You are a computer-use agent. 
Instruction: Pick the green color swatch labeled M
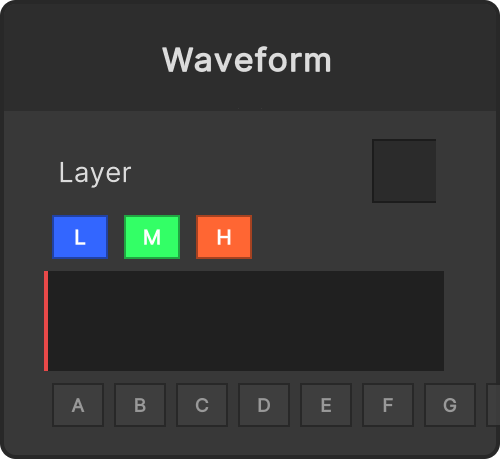(152, 237)
